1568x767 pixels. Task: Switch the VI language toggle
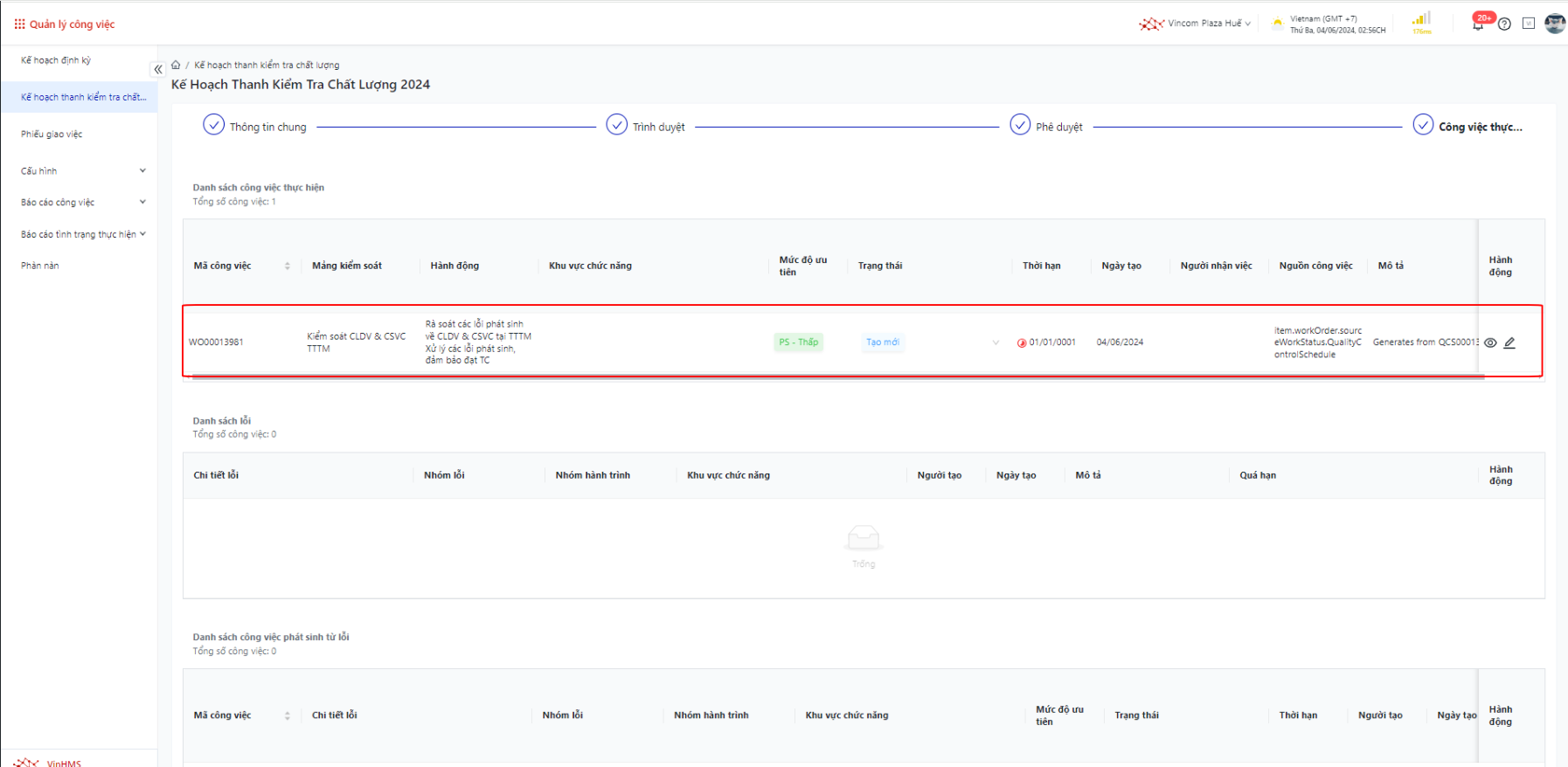(x=1529, y=24)
